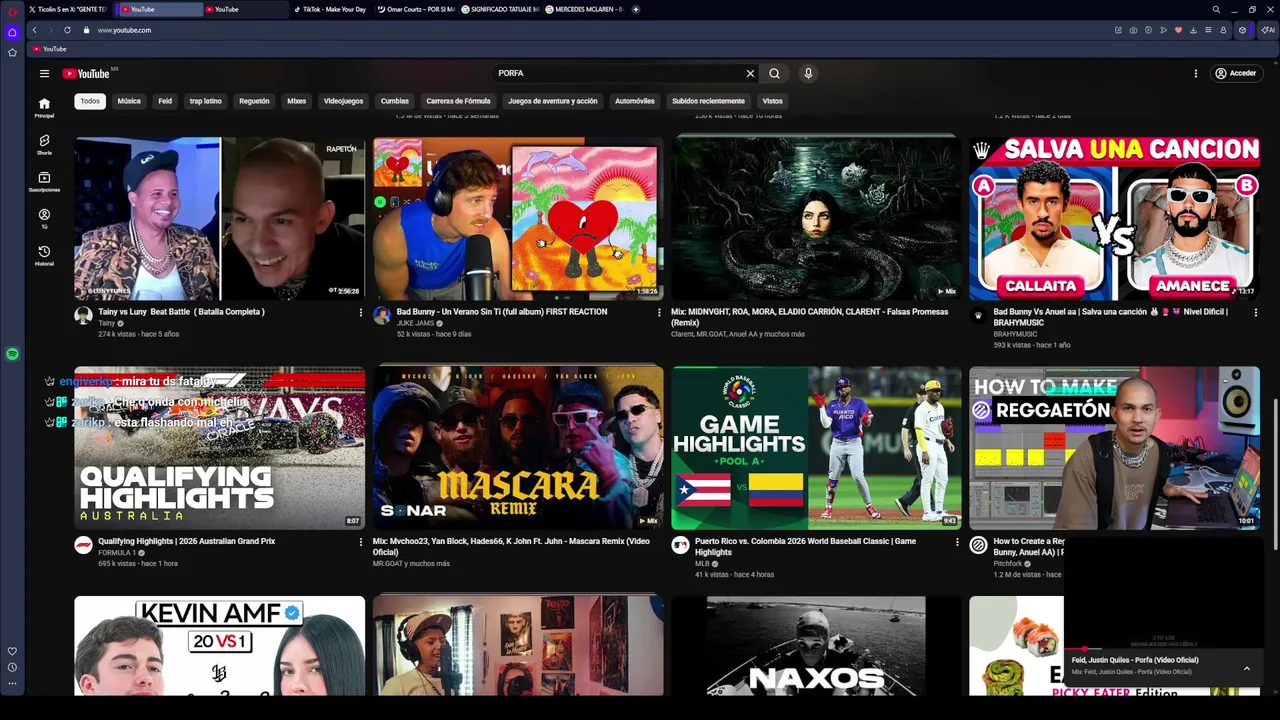
Task: Switch to the MERCEDES MCLAREN browser tab
Action: tap(584, 9)
